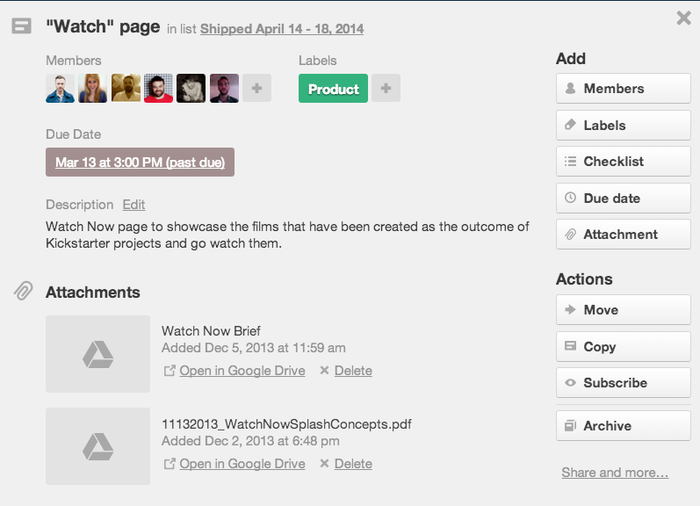The image size is (700, 506).
Task: Open Watch Now Brief Google Drive thumbnail
Action: click(x=98, y=354)
